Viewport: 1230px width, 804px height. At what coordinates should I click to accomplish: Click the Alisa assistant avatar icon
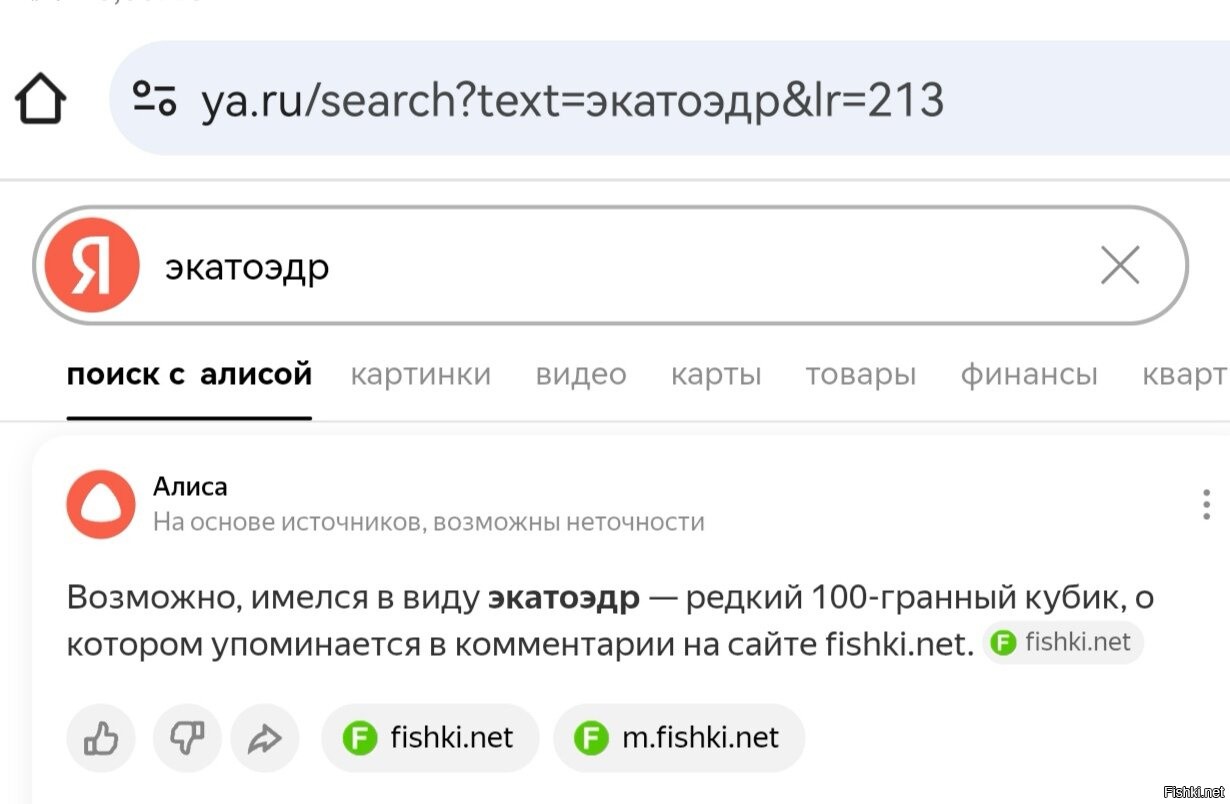pyautogui.click(x=100, y=504)
